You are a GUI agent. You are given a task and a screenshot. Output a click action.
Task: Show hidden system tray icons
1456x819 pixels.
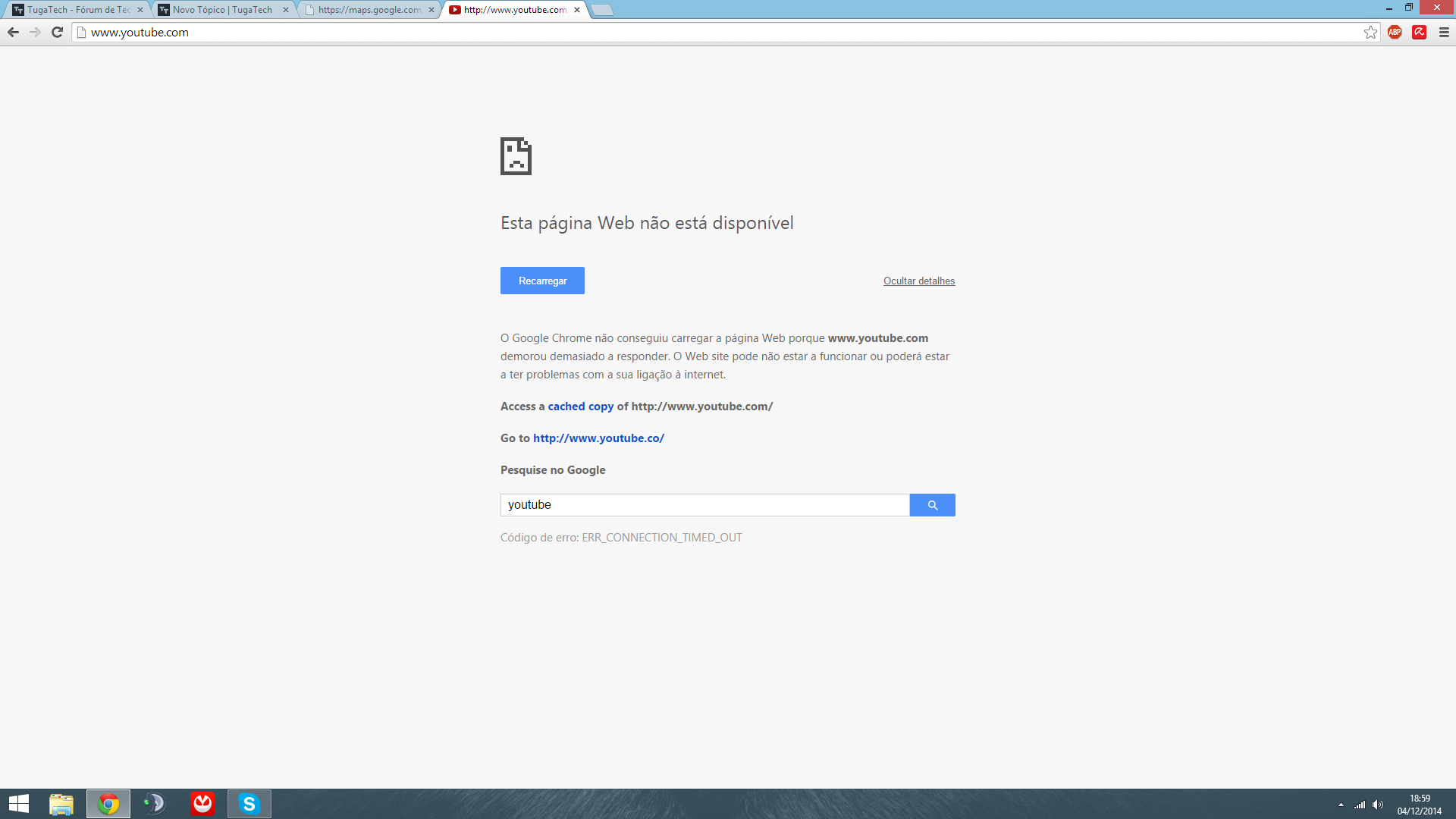click(1341, 805)
